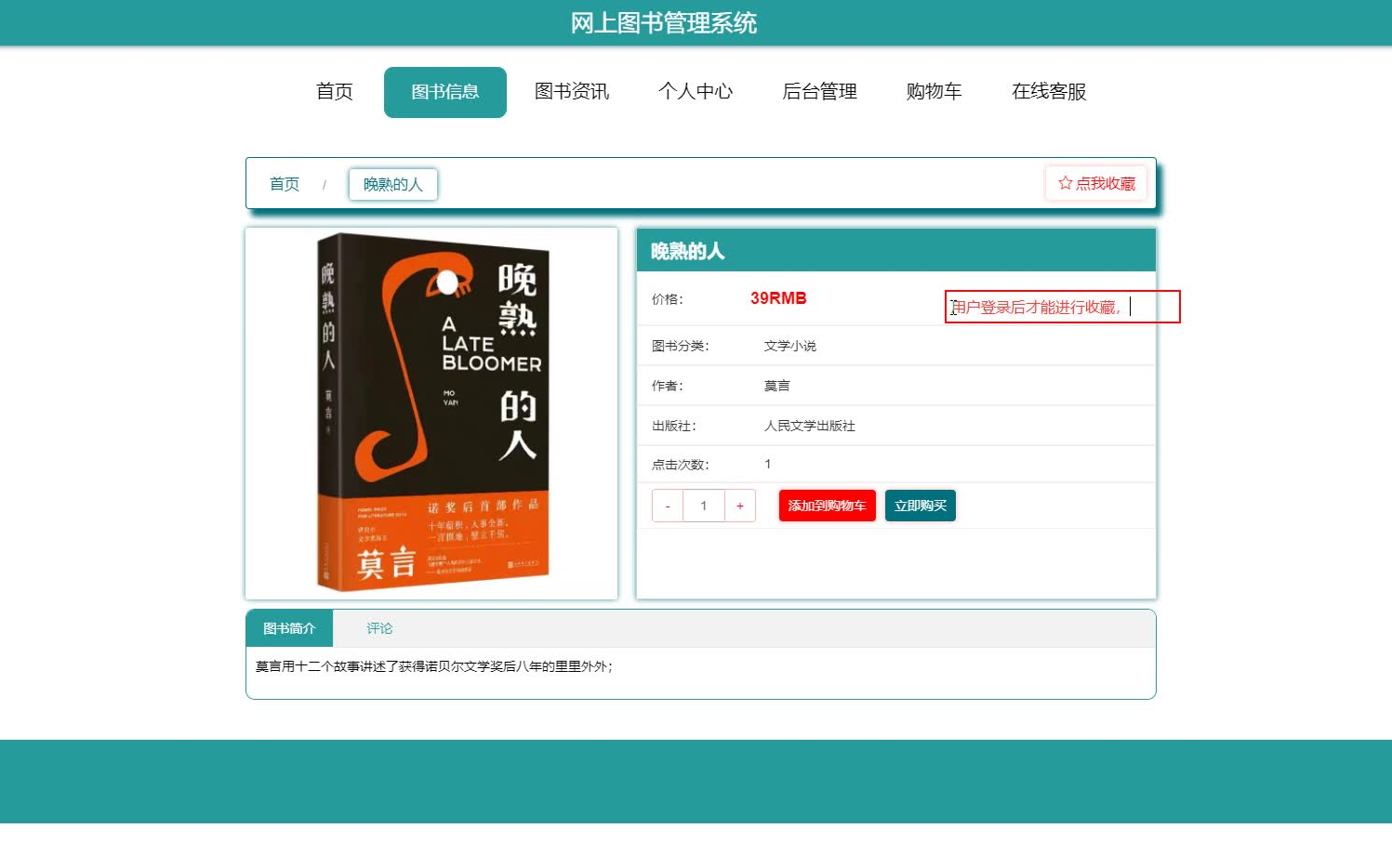Click the book cover image of 晚熟的人

click(x=431, y=413)
